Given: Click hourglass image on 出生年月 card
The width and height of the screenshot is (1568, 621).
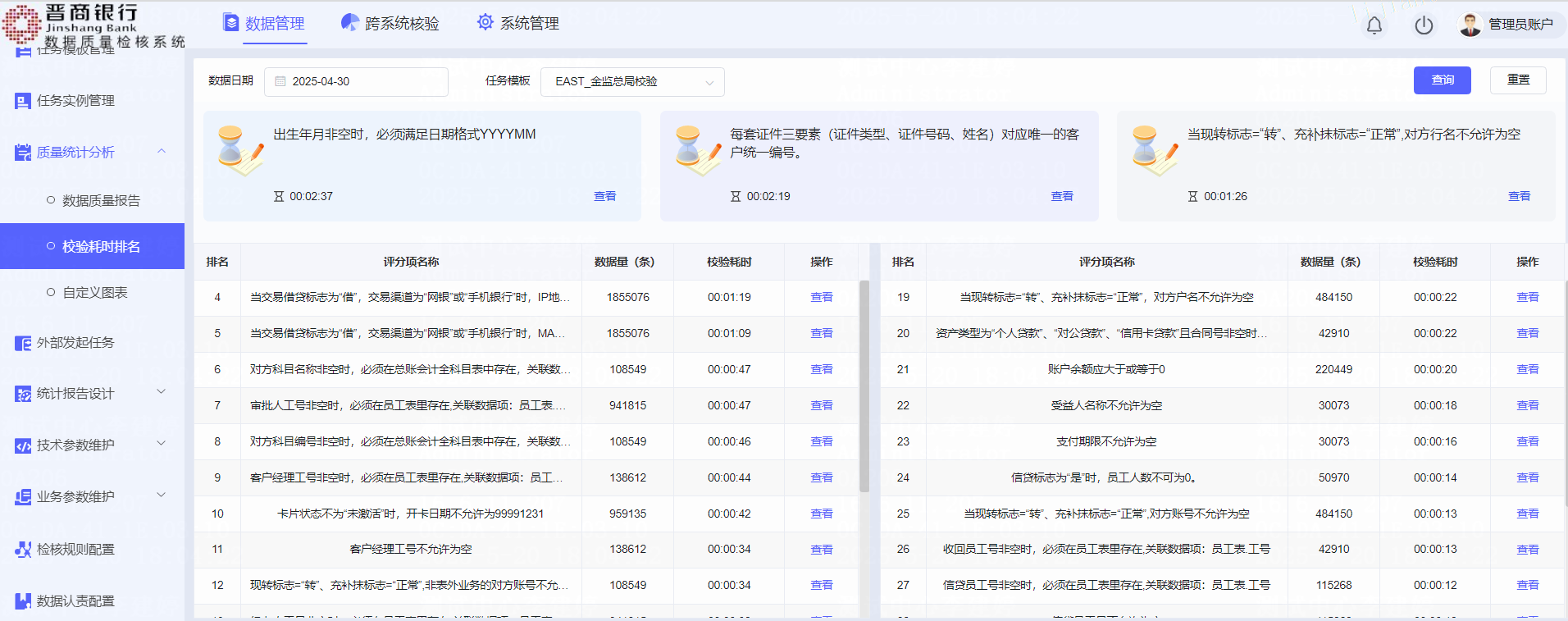Looking at the screenshot, I should tap(240, 150).
